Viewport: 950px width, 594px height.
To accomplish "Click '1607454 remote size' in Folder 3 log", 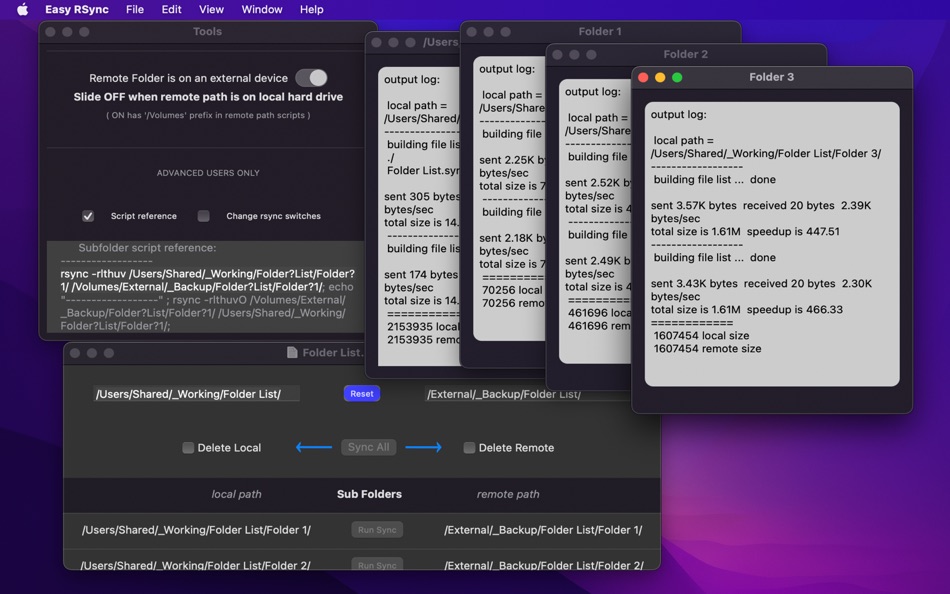I will click(x=707, y=349).
